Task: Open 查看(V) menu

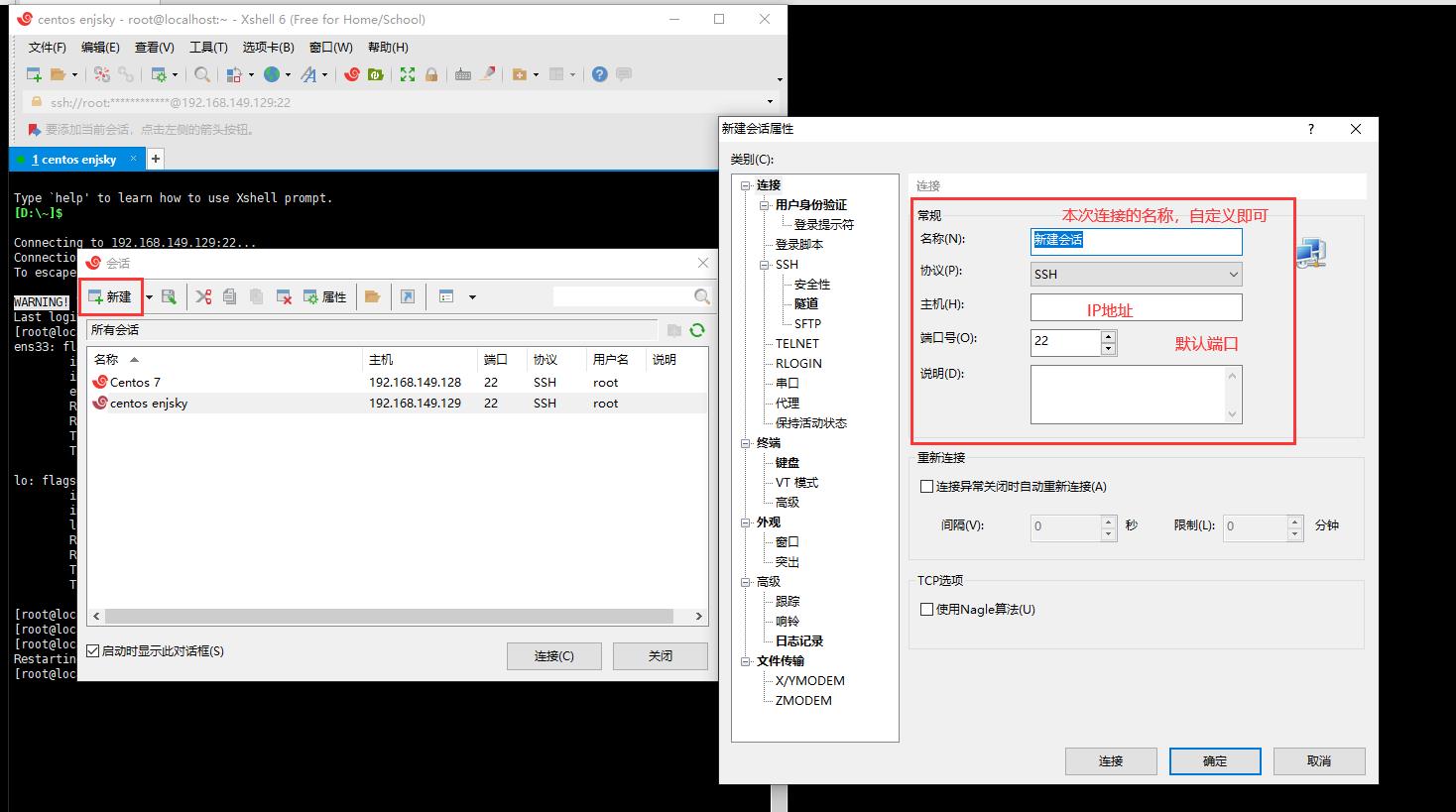Action: pyautogui.click(x=155, y=47)
